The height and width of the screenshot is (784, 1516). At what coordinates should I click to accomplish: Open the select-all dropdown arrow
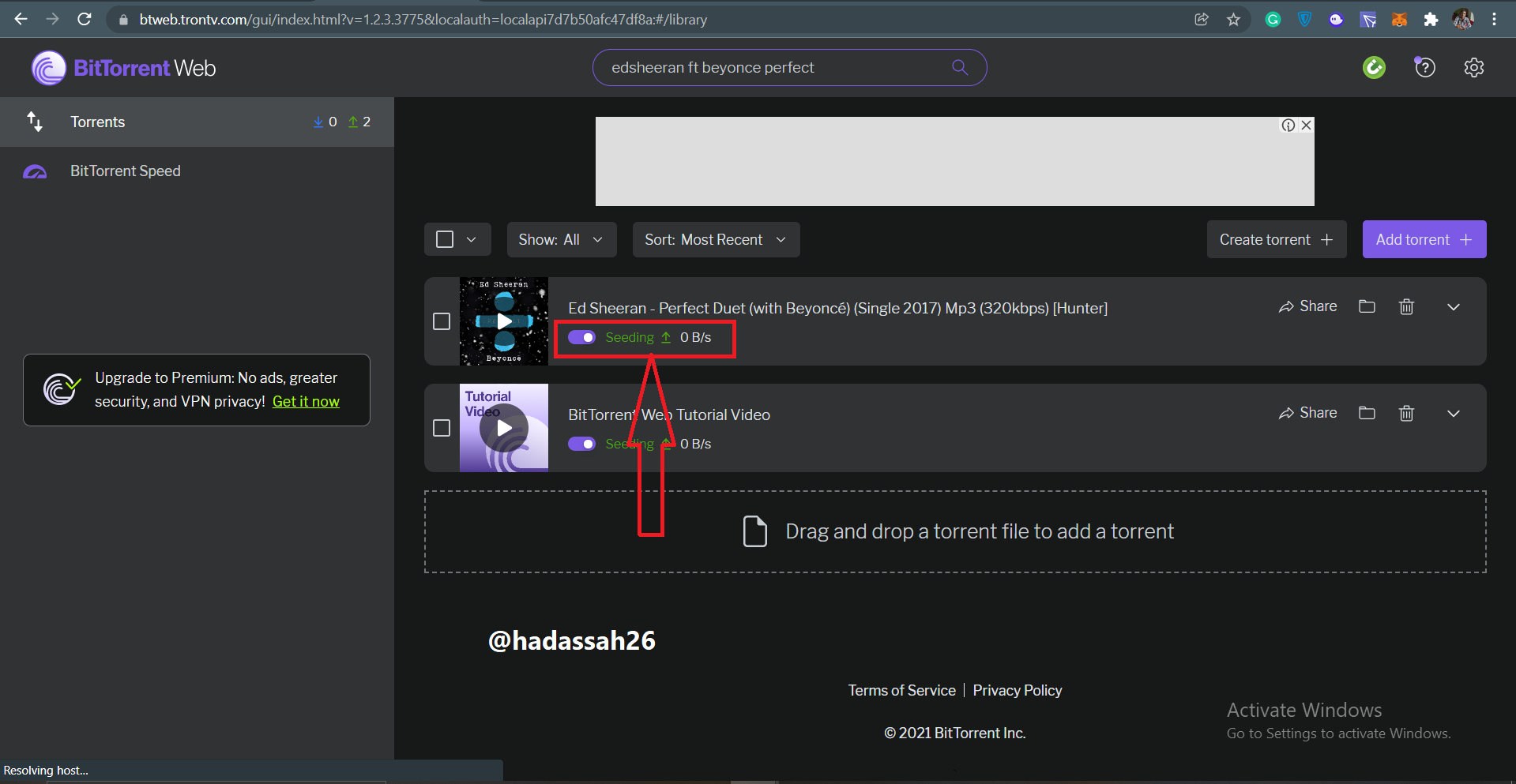[472, 239]
